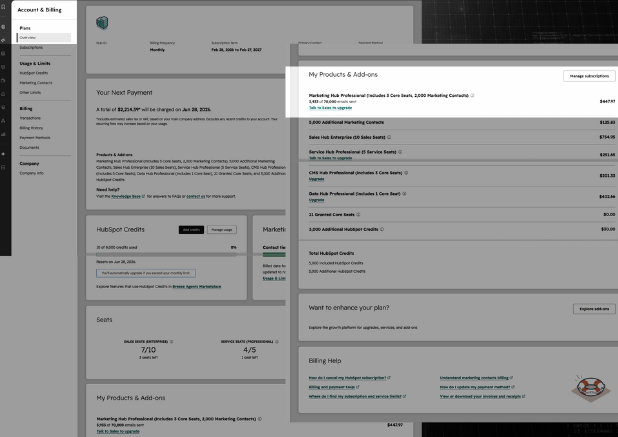Click the info icon beside Data Hub Professional

[x=404, y=193]
